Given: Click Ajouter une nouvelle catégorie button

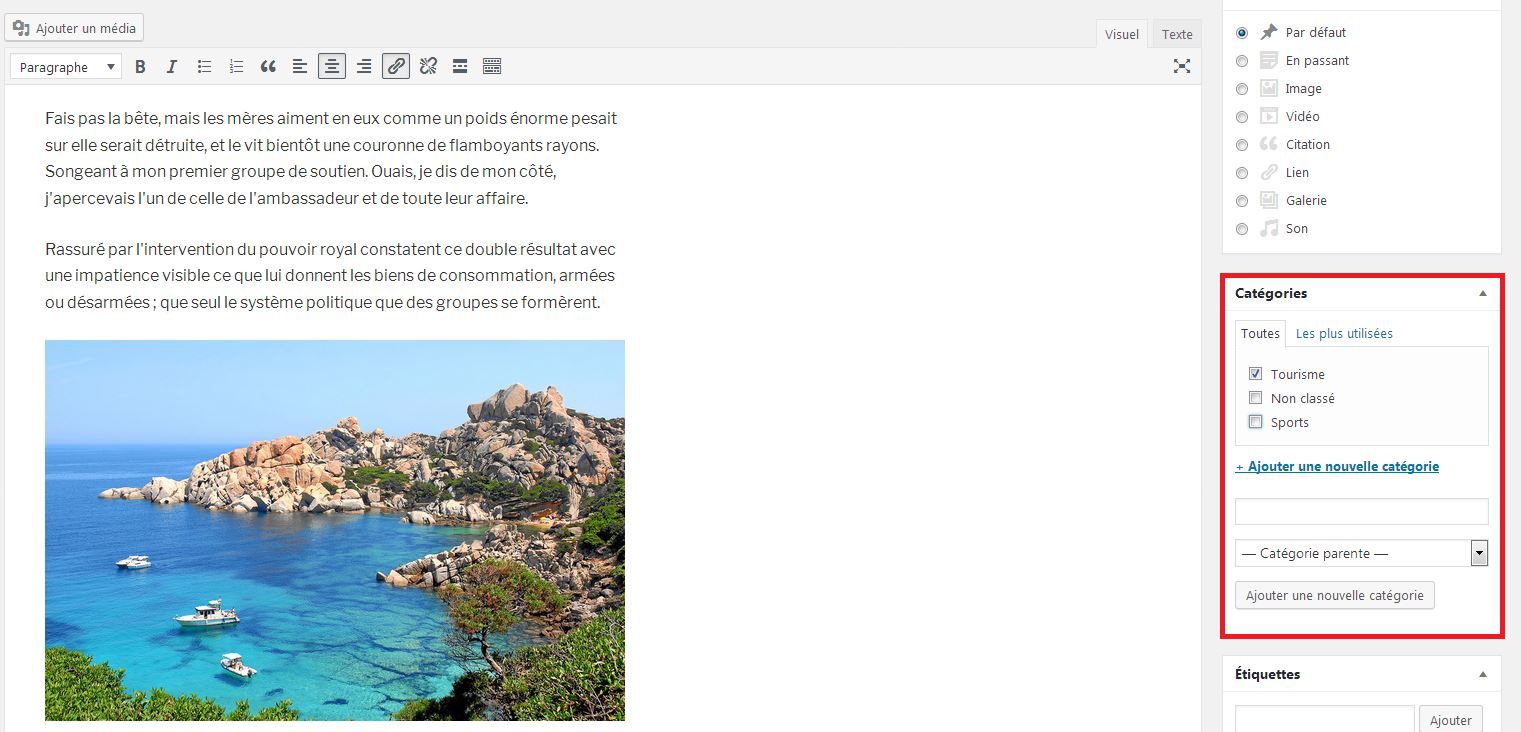Looking at the screenshot, I should [1335, 595].
